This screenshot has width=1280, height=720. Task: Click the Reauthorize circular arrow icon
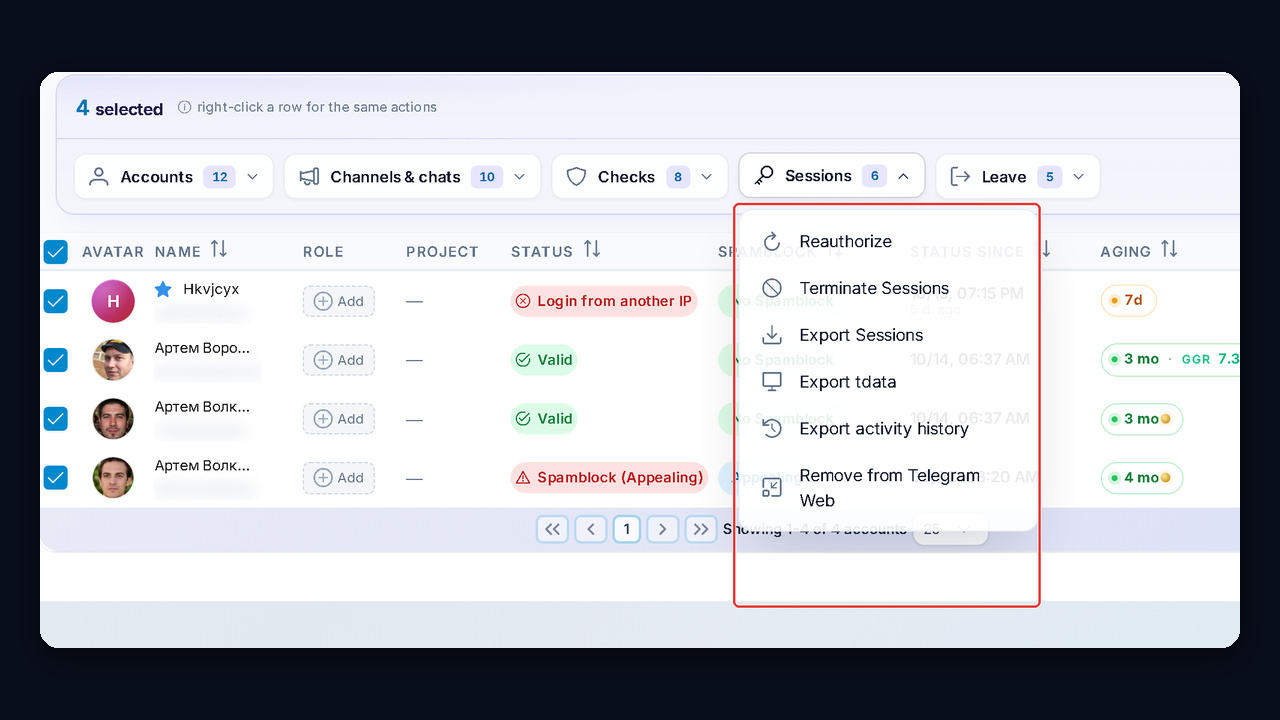771,241
